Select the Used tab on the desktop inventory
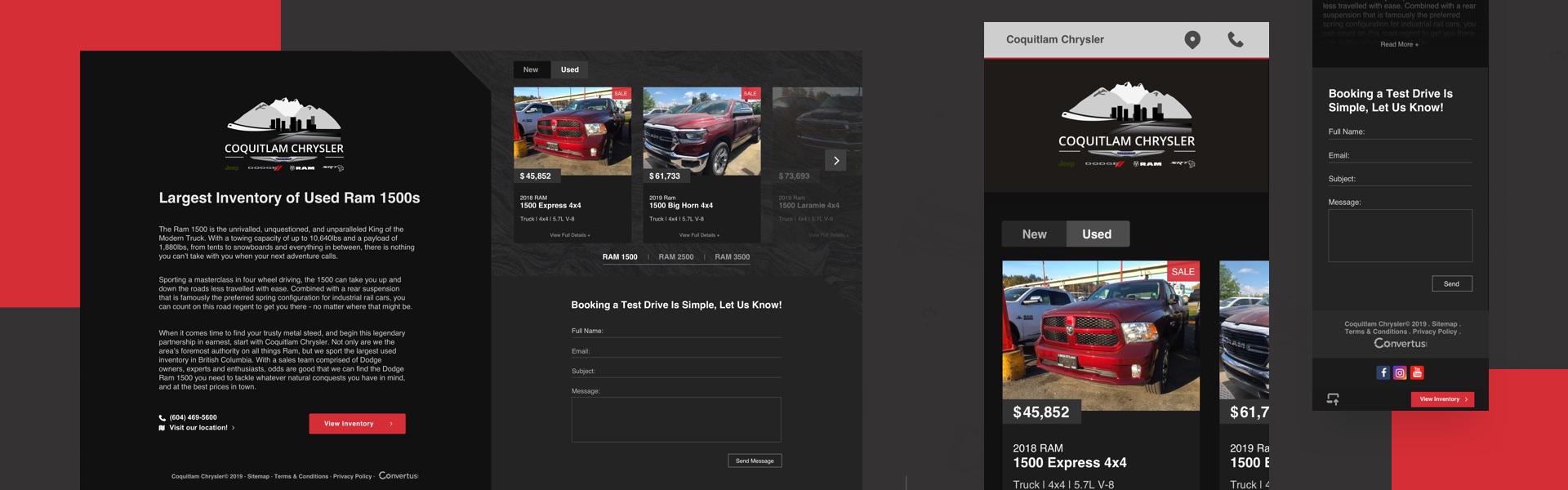 click(570, 70)
